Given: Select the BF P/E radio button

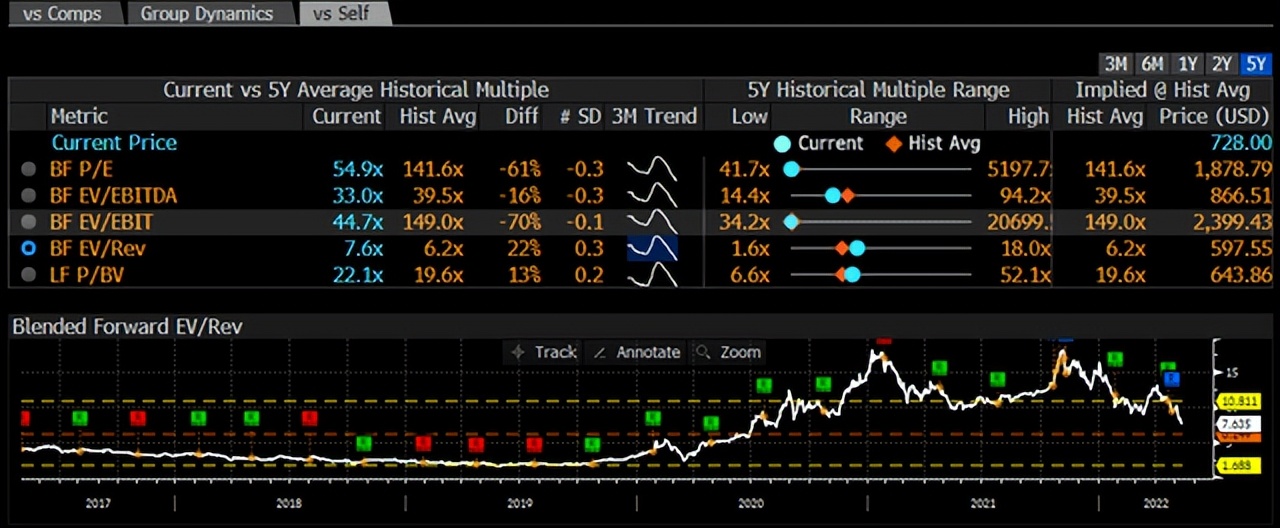Looking at the screenshot, I should pyautogui.click(x=29, y=169).
